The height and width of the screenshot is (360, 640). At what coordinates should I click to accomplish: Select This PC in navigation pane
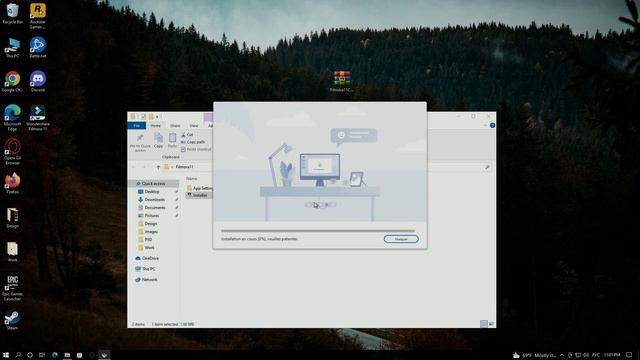[145, 269]
